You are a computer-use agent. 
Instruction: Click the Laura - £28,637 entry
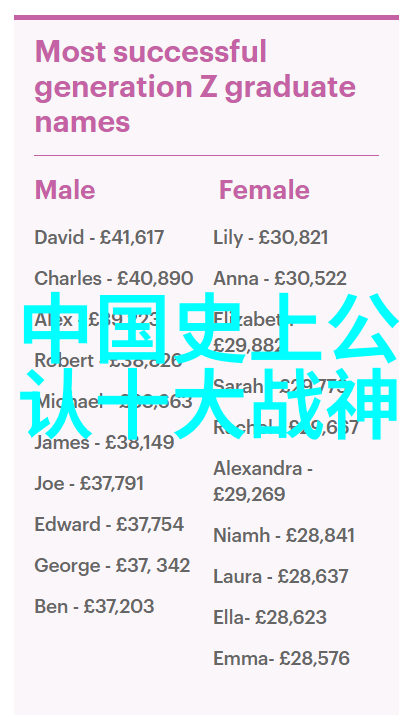point(281,576)
